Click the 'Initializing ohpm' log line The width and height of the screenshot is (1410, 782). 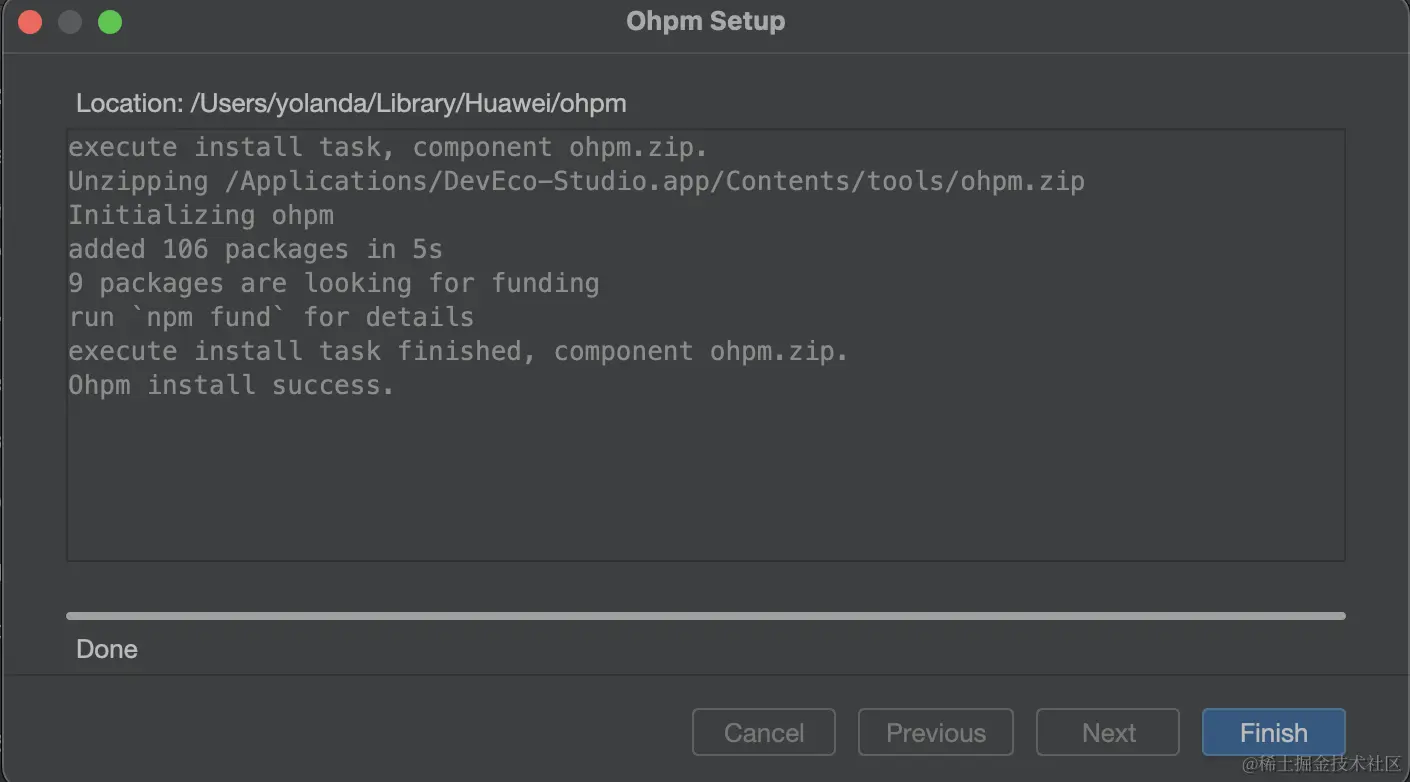(201, 215)
